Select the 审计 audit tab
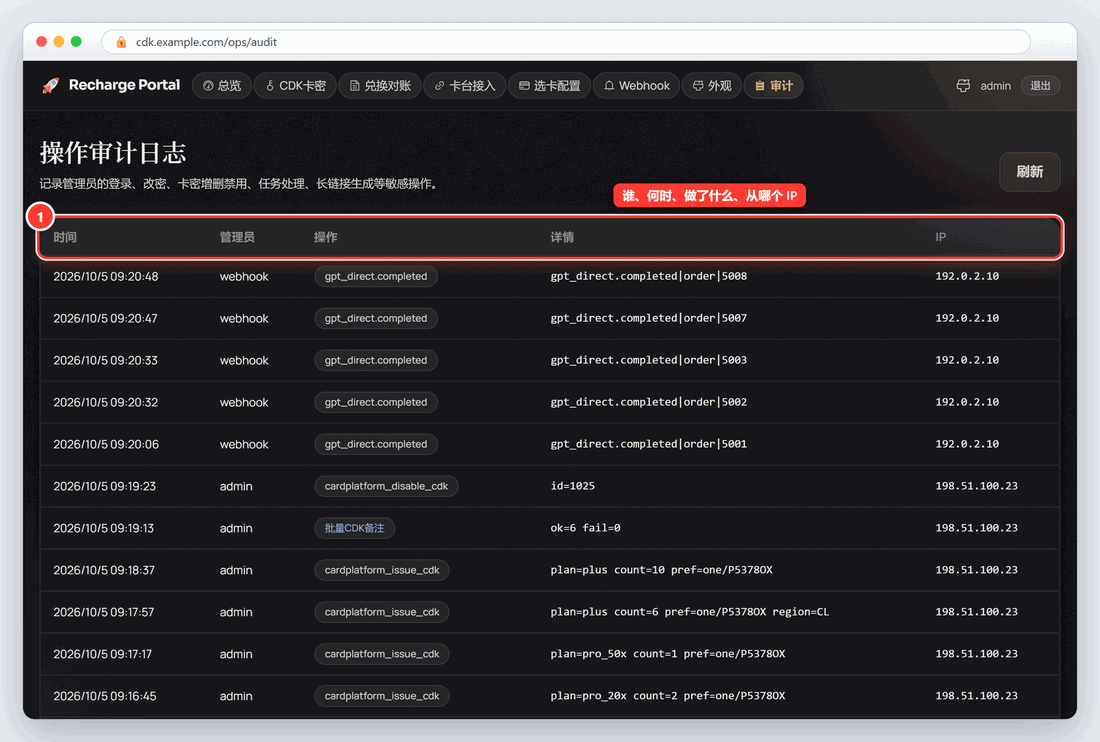The width and height of the screenshot is (1100, 742). (774, 86)
